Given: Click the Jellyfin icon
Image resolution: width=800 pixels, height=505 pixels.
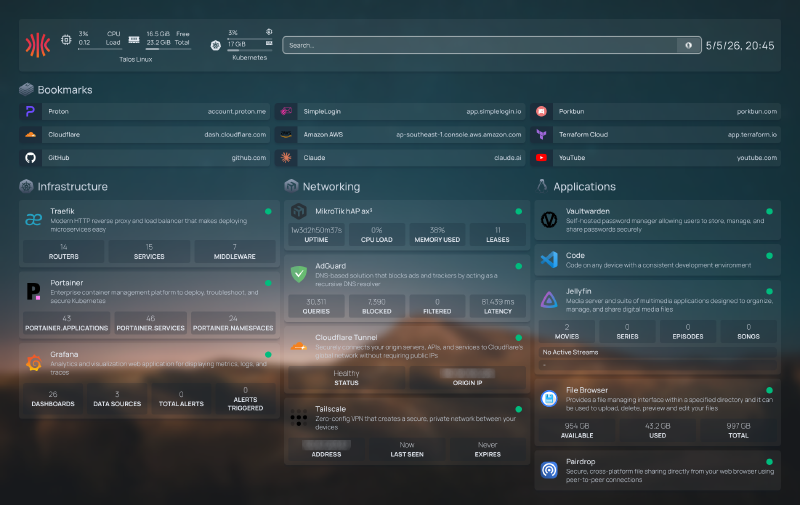Looking at the screenshot, I should click(549, 300).
